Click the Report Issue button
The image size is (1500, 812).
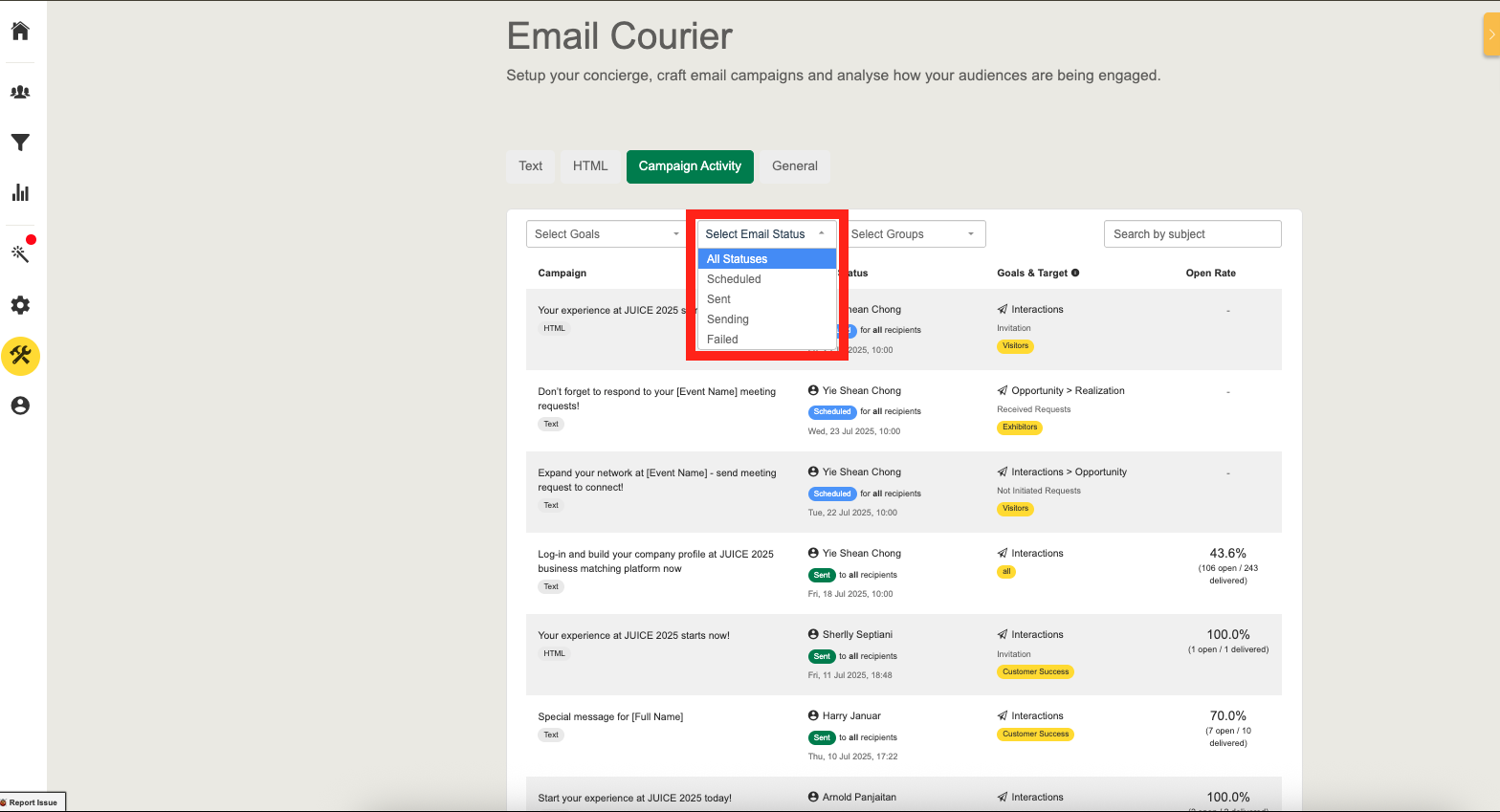tap(33, 802)
